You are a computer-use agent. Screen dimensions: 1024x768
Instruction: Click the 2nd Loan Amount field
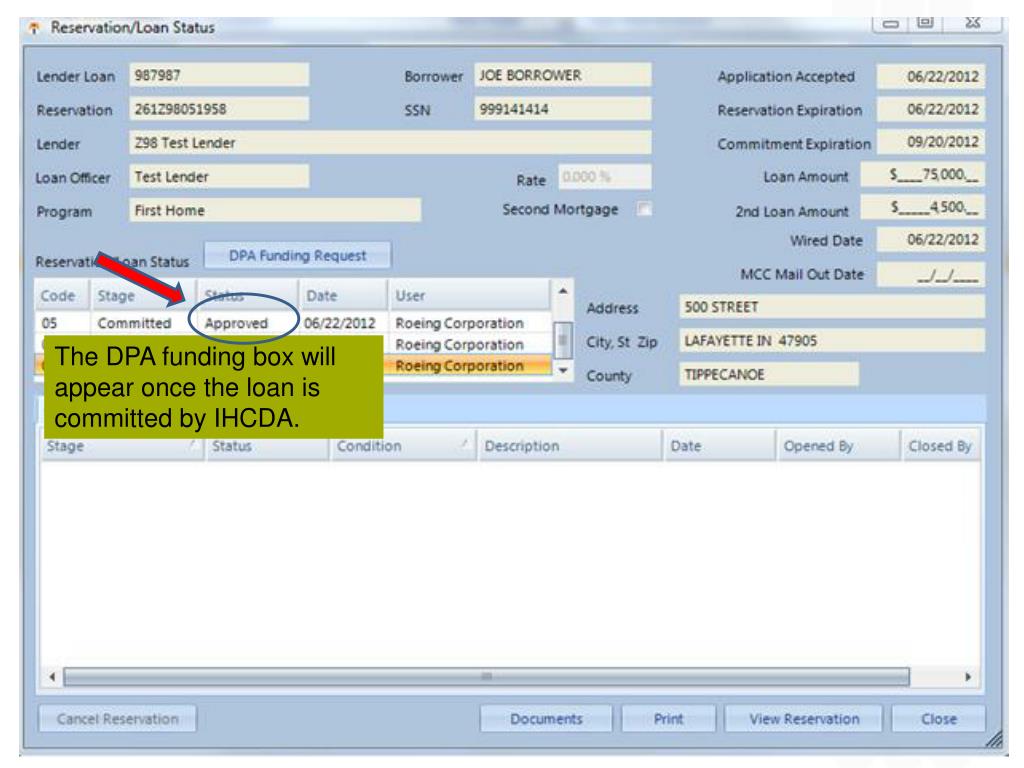[922, 207]
